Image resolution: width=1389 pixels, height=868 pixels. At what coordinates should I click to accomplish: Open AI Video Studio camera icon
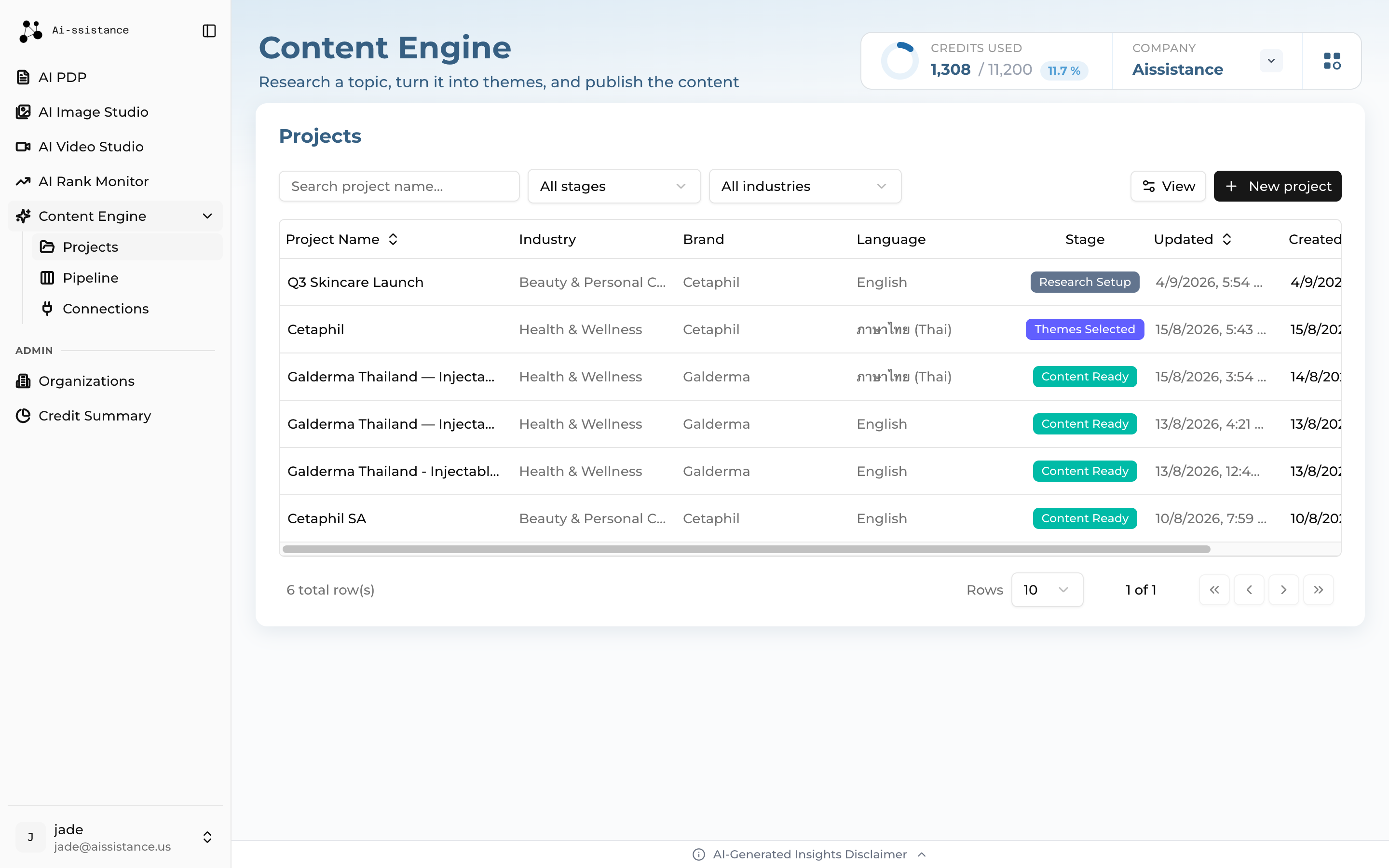pyautogui.click(x=23, y=147)
